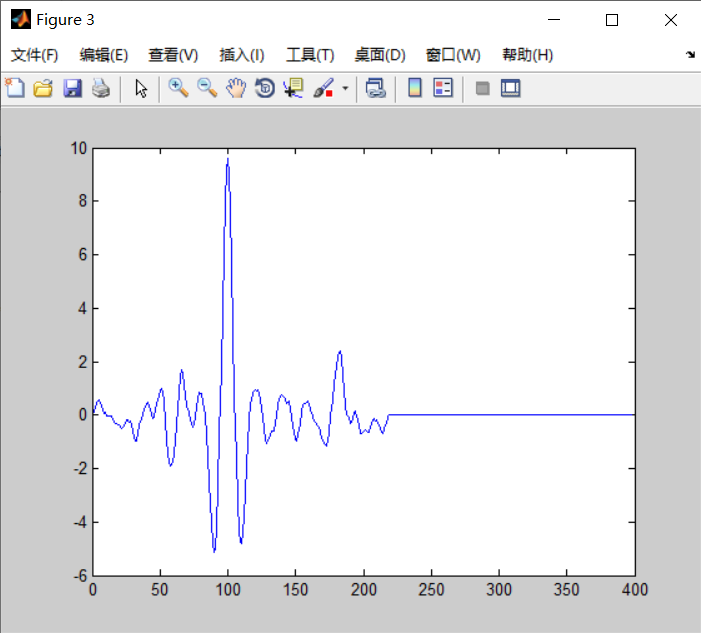Click the Hide Plot Tools icon

(x=482, y=88)
